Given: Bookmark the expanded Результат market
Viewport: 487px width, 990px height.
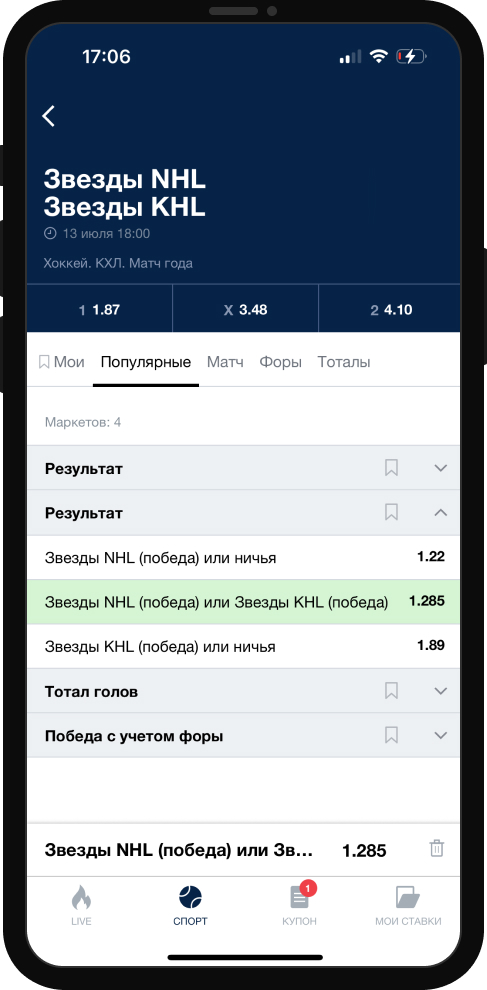Looking at the screenshot, I should [x=392, y=512].
